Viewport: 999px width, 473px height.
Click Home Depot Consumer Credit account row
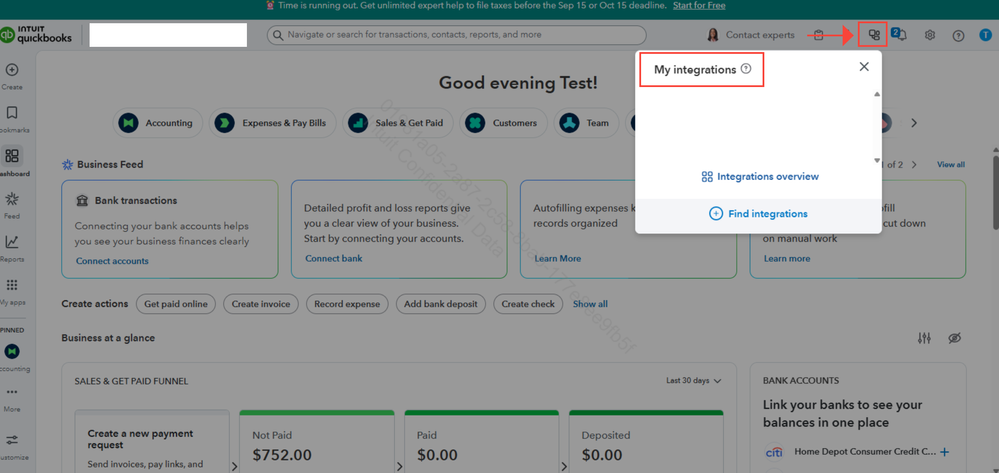[x=858, y=452]
